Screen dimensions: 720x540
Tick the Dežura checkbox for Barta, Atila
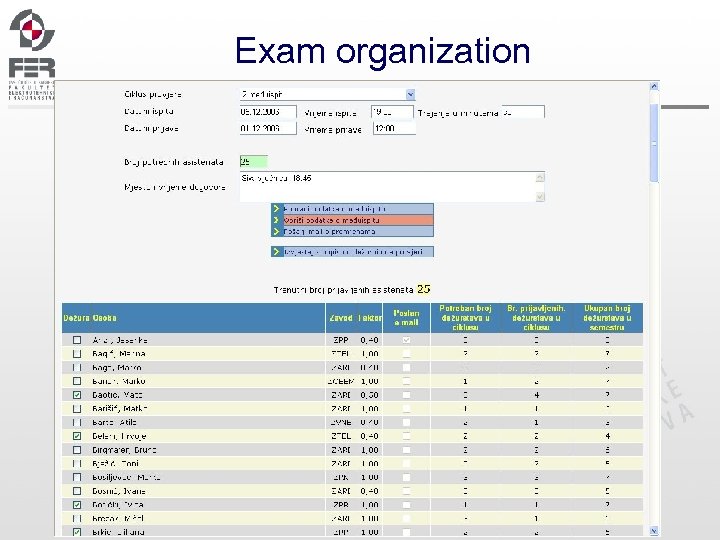click(77, 422)
